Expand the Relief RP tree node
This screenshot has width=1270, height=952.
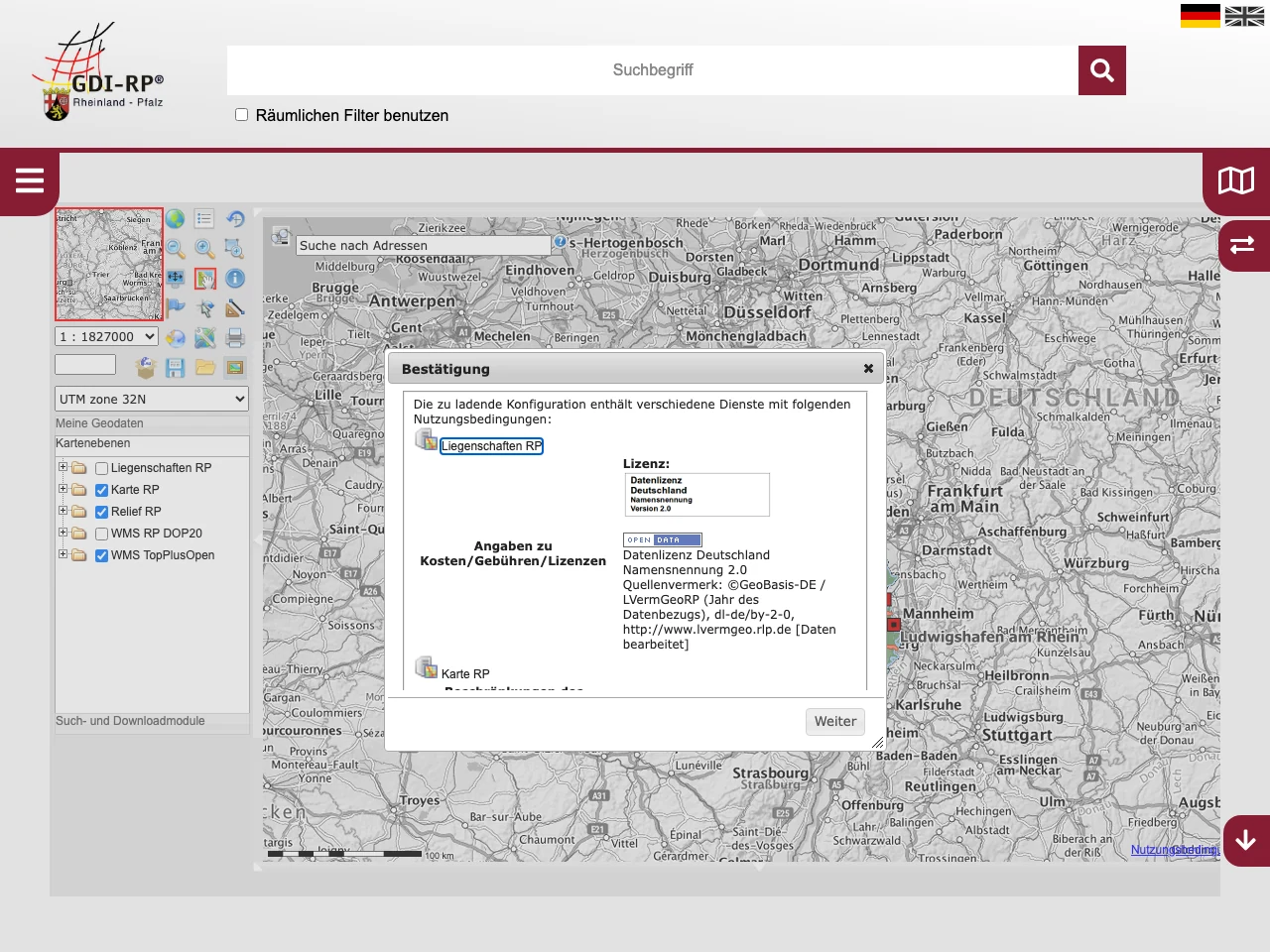point(63,511)
